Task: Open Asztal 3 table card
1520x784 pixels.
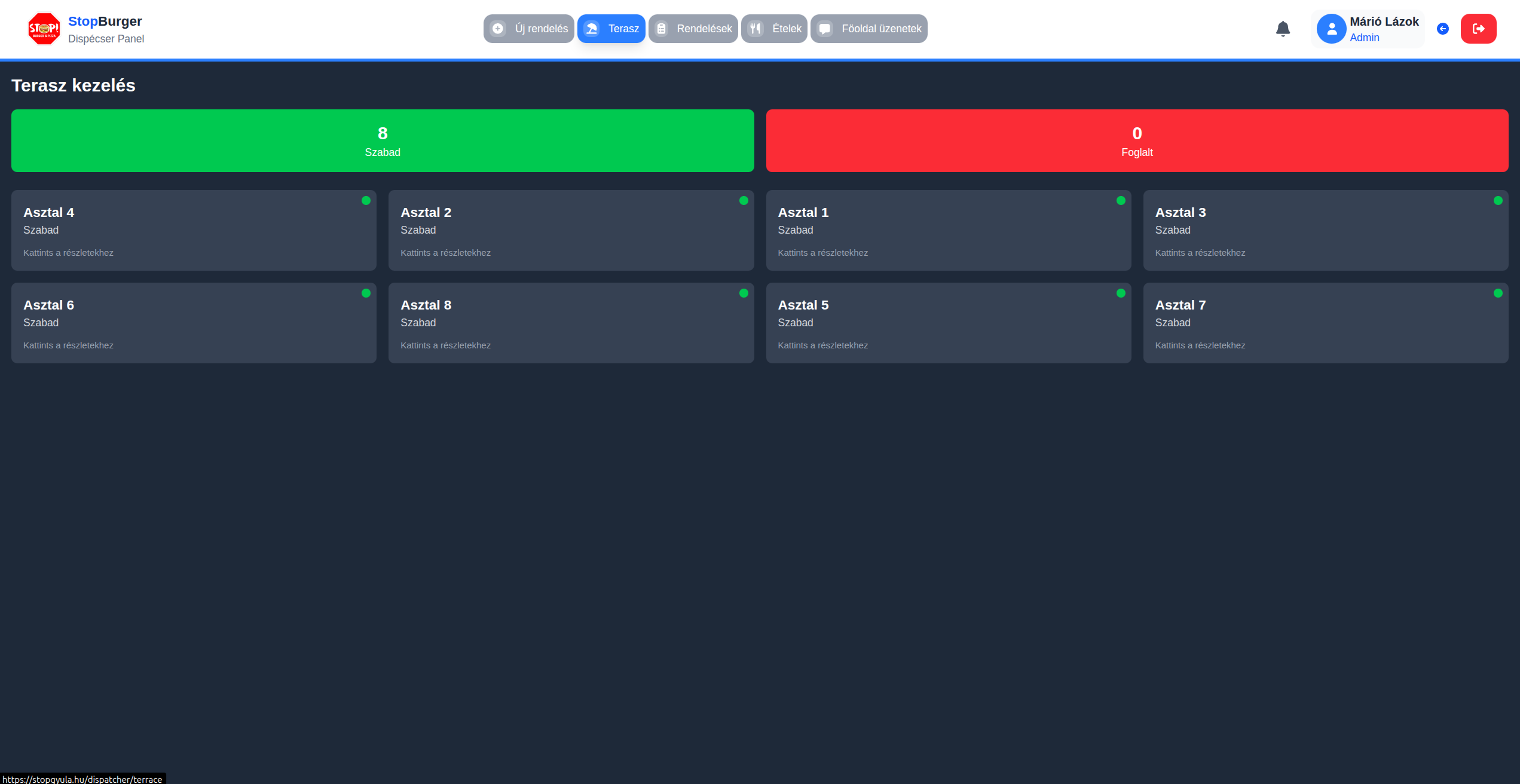Action: point(1325,231)
